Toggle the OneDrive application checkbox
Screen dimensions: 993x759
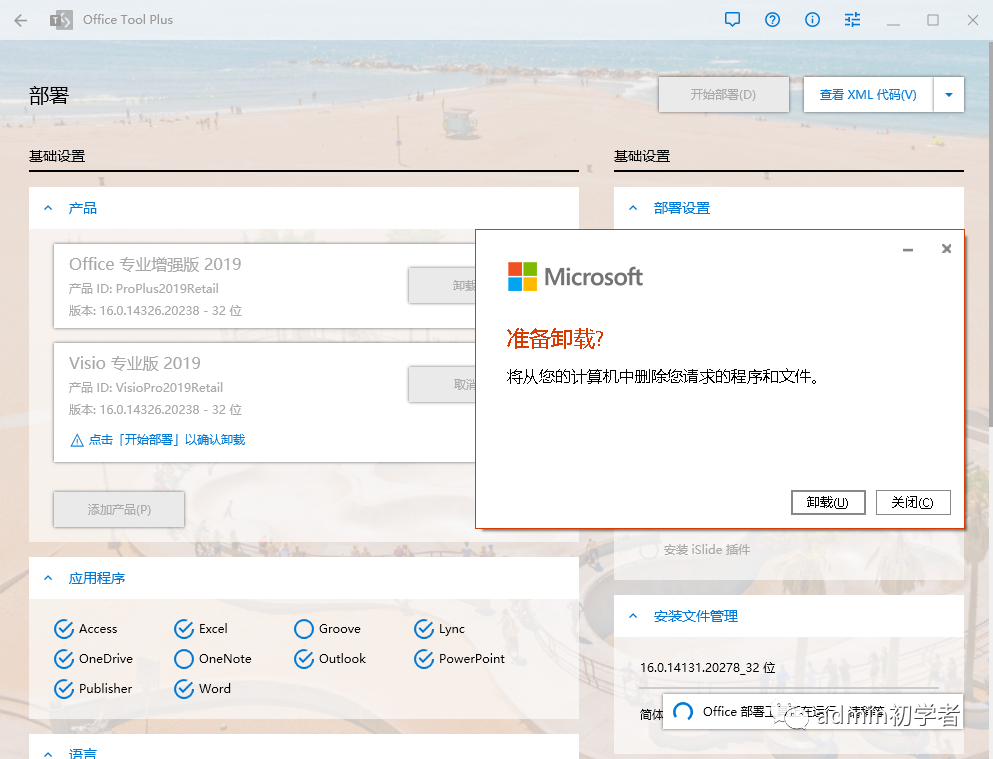[64, 659]
